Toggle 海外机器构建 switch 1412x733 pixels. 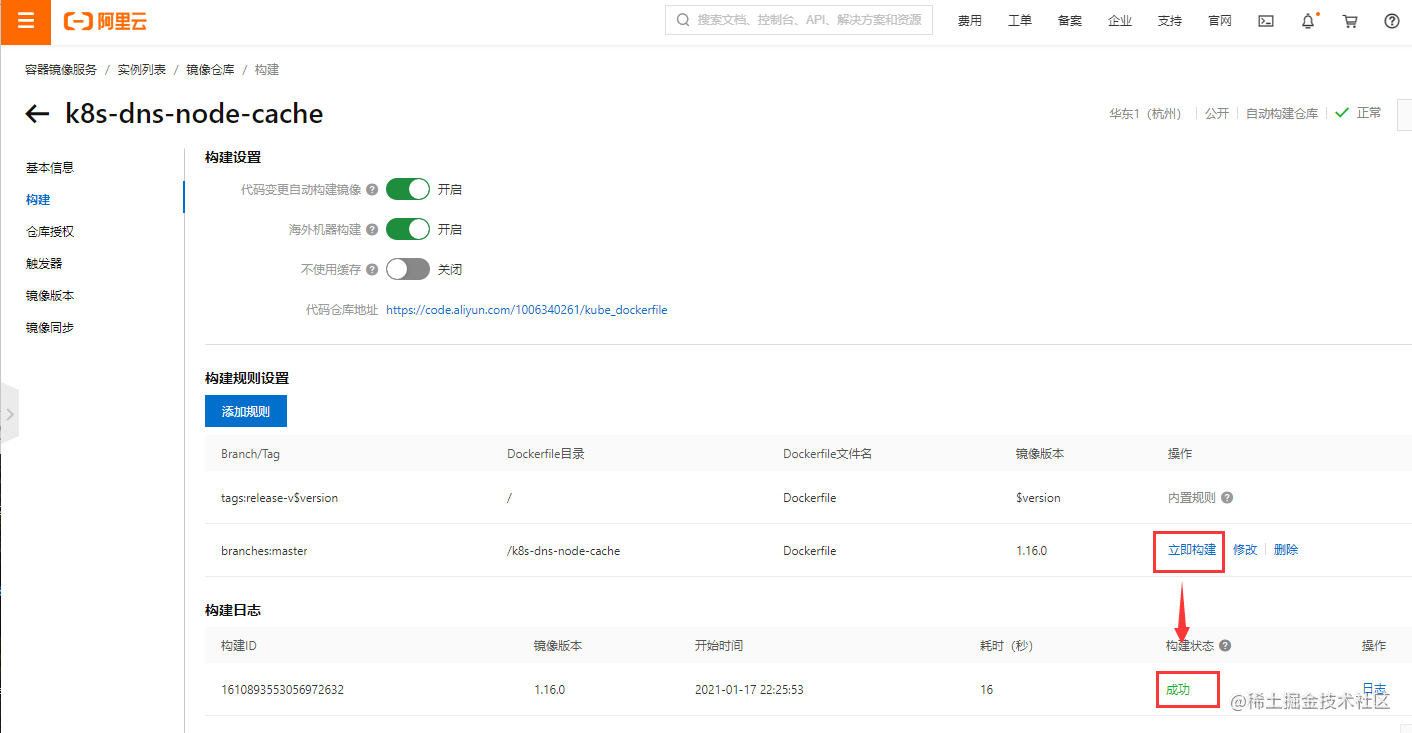pyautogui.click(x=408, y=229)
